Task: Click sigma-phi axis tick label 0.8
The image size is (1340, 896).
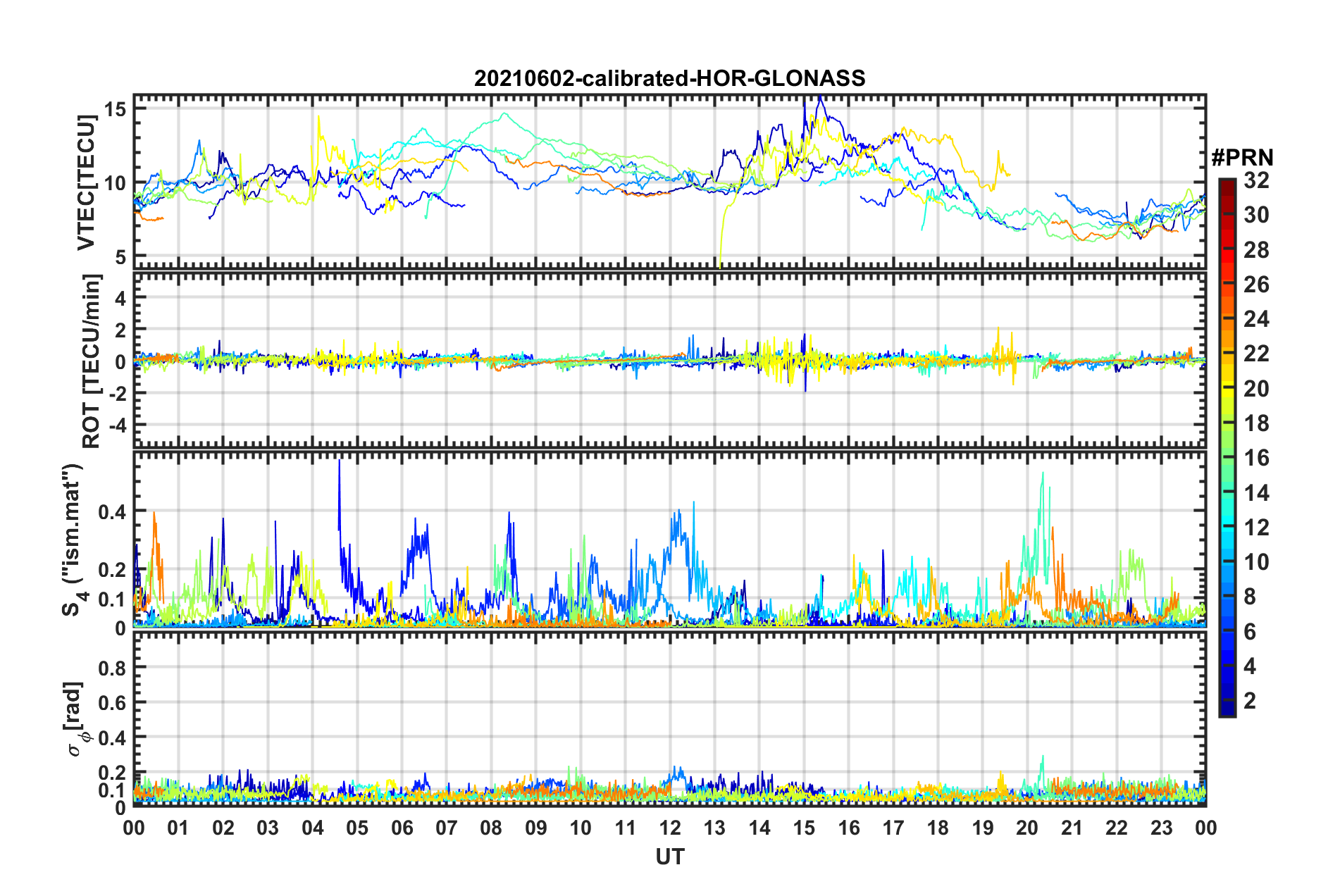Action: click(x=113, y=668)
